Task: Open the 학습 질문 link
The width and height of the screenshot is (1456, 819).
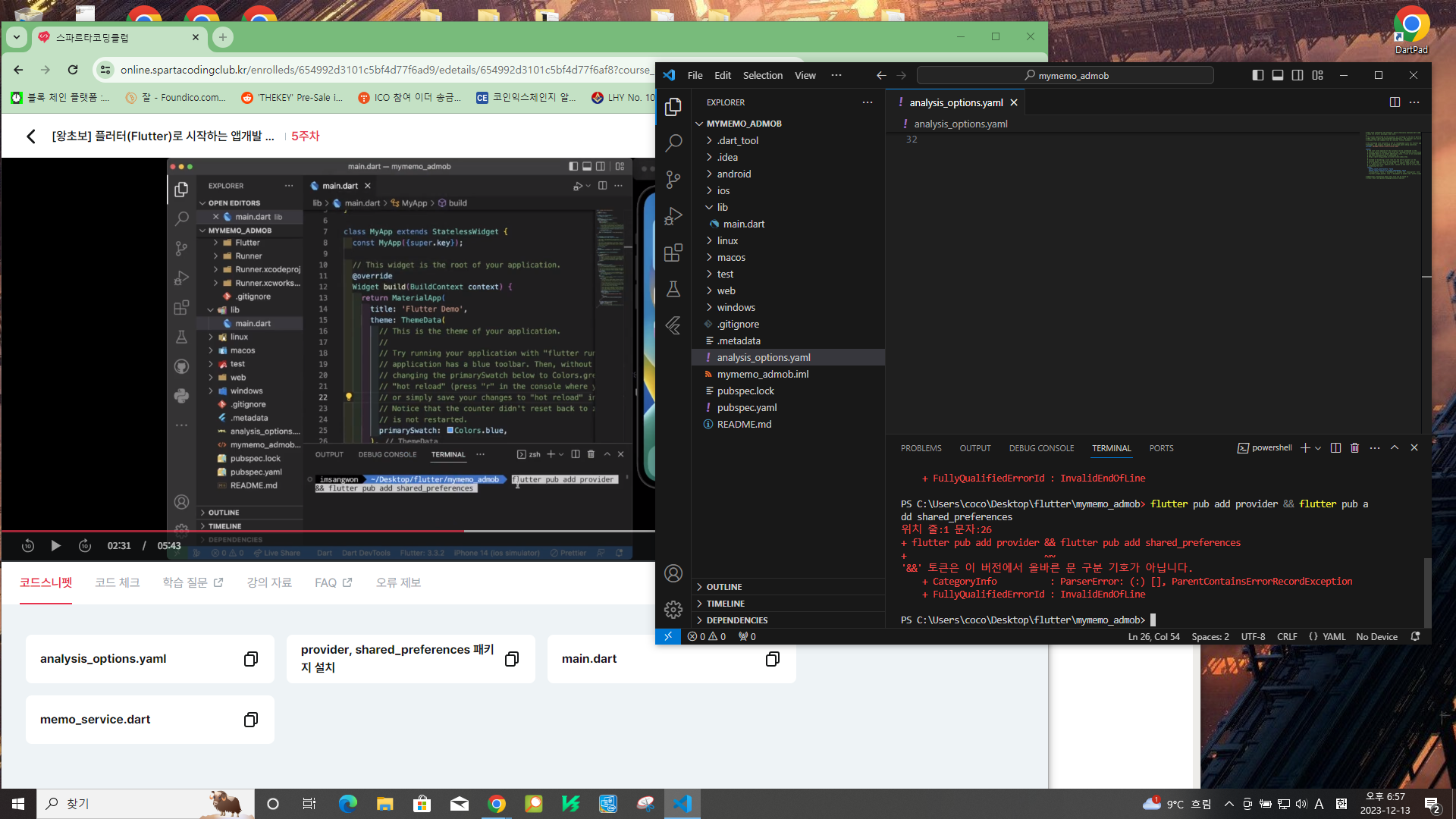Action: (x=193, y=582)
